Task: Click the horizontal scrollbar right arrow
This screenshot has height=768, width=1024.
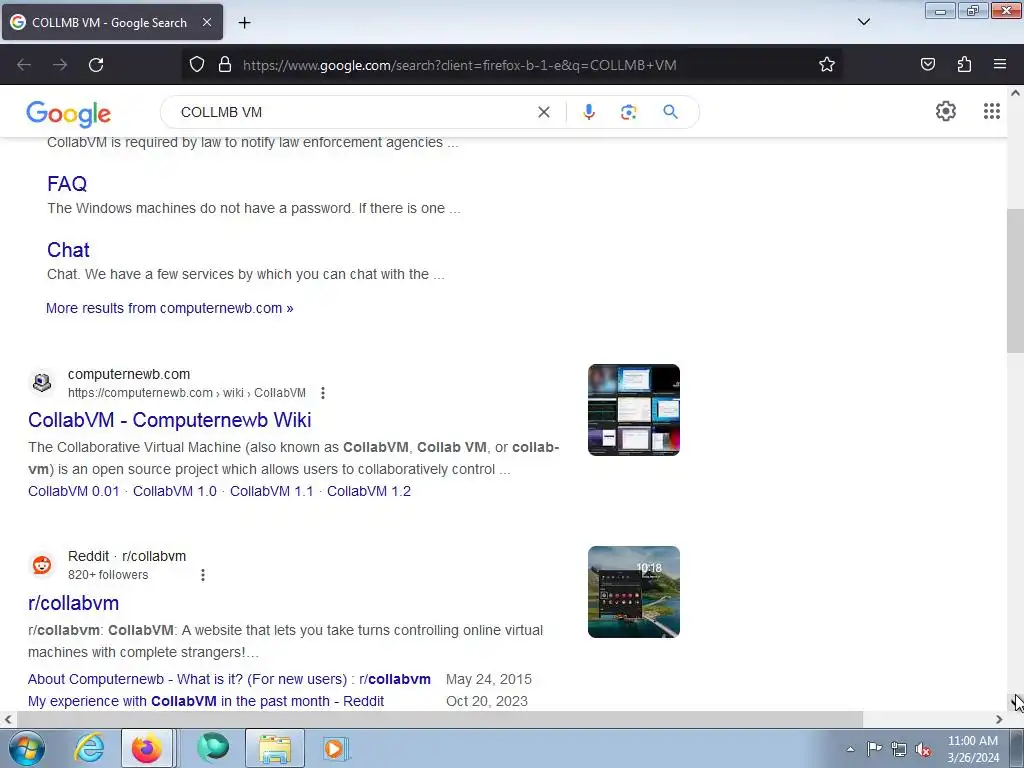Action: [999, 719]
